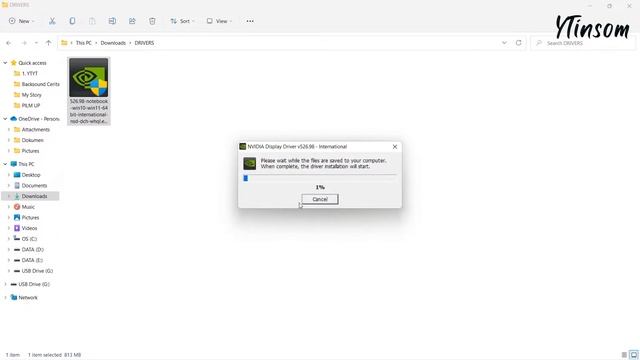Click the NVIDIA logo in dialog
The image size is (640, 360).
click(x=249, y=163)
